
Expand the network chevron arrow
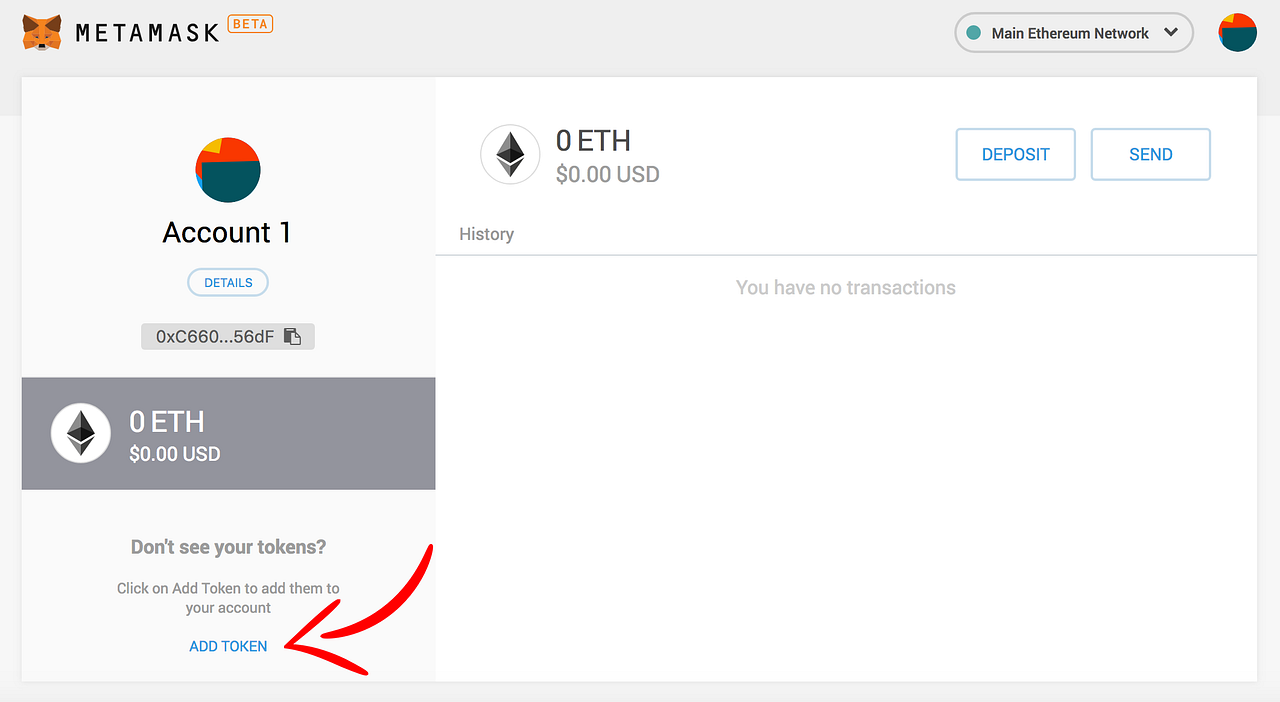click(x=1172, y=32)
